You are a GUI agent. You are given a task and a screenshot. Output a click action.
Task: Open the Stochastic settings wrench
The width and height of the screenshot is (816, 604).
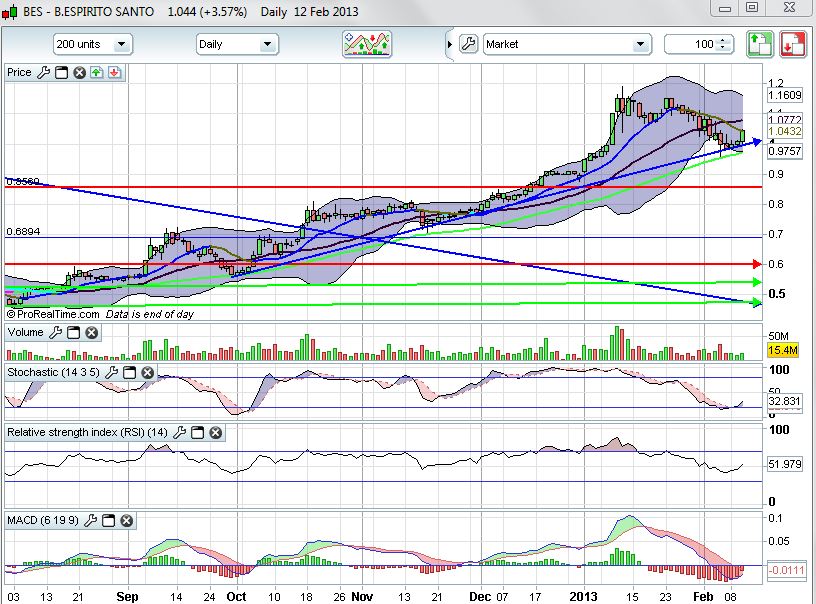click(111, 372)
